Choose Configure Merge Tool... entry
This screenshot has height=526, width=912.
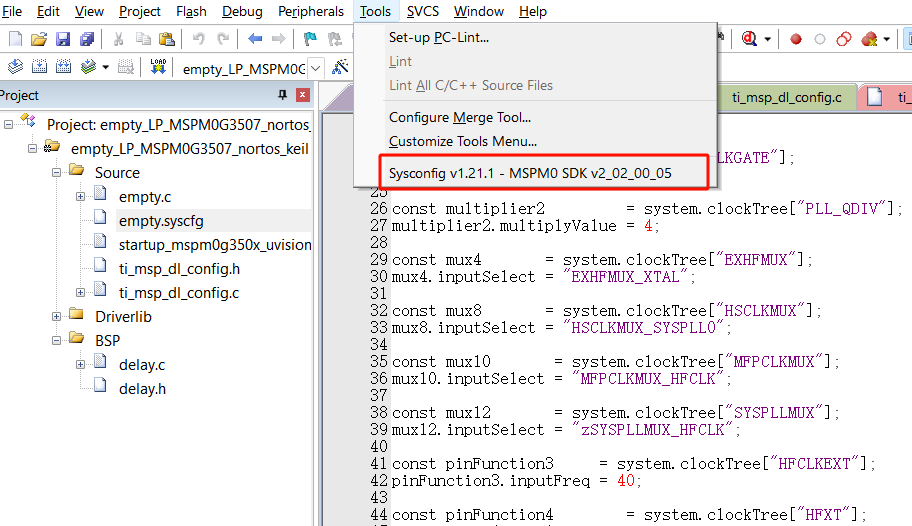click(x=535, y=117)
